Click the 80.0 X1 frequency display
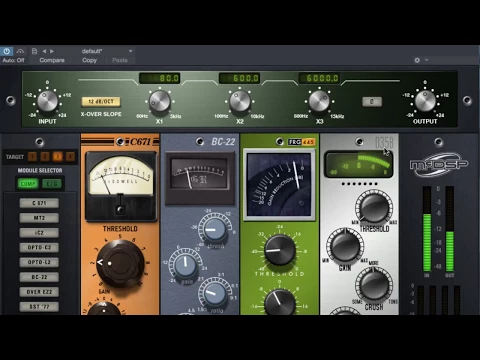 [x=160, y=78]
